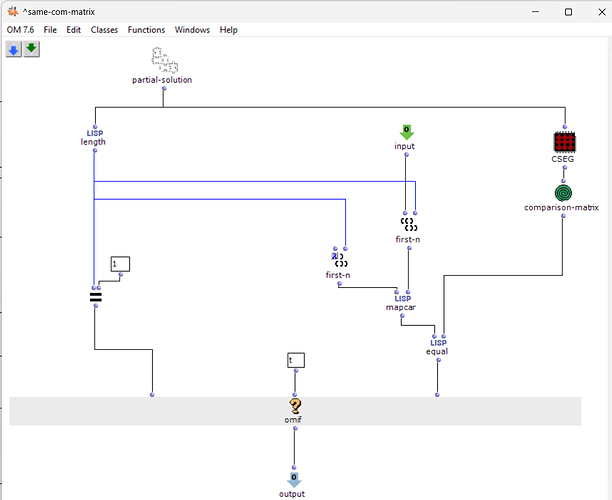Select the partial-solution puzzle icon
Image resolution: width=612 pixels, height=500 pixels.
point(164,60)
